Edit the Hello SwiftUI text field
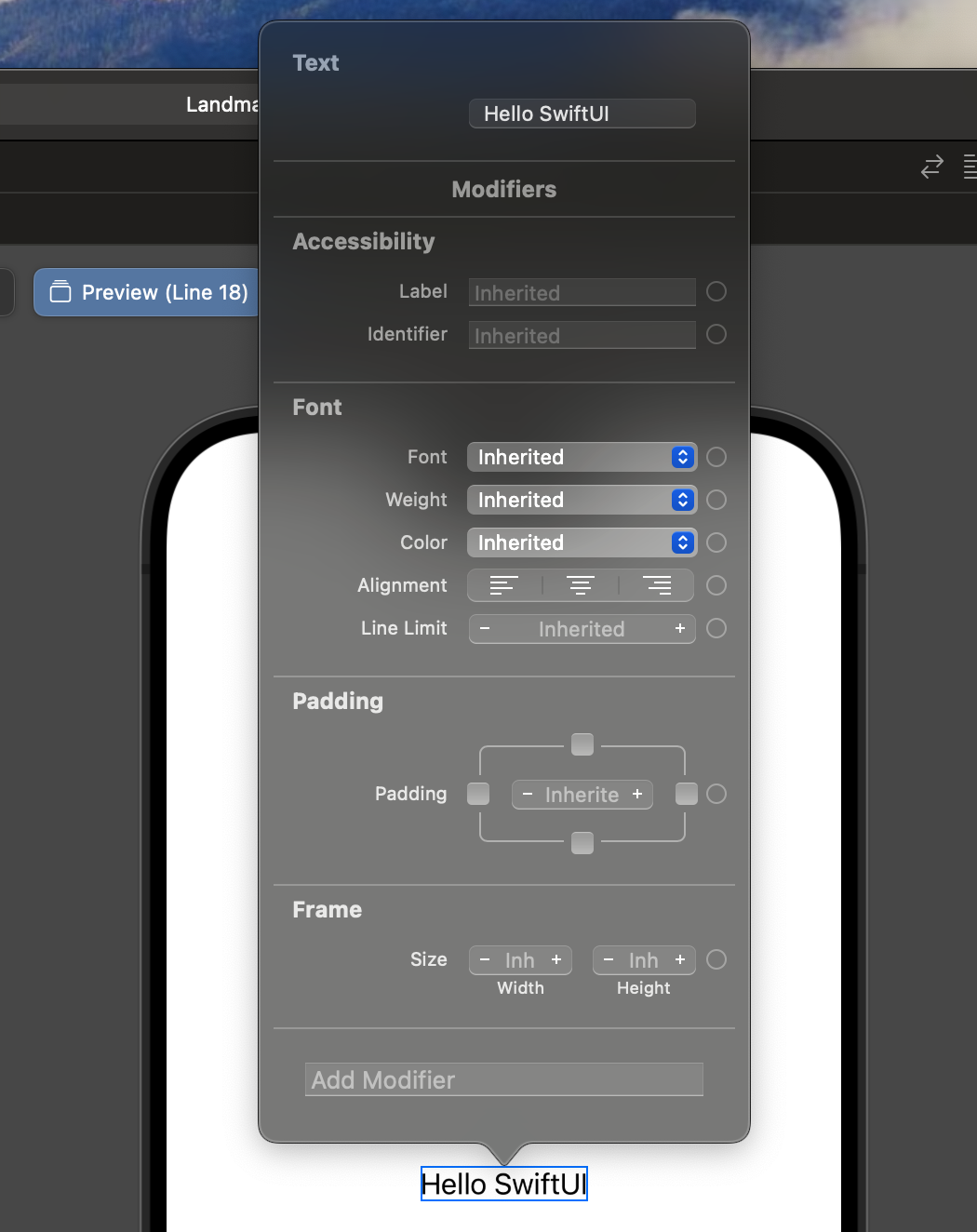Viewport: 977px width, 1232px height. 582,114
